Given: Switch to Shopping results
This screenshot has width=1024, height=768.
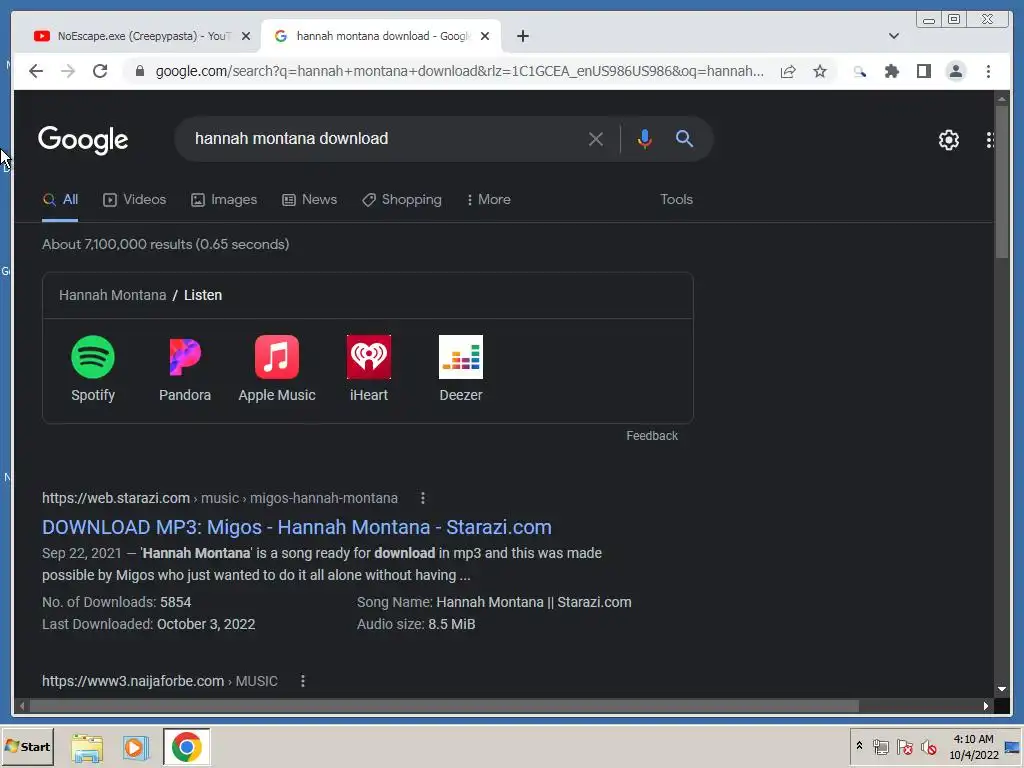Looking at the screenshot, I should tap(402, 200).
